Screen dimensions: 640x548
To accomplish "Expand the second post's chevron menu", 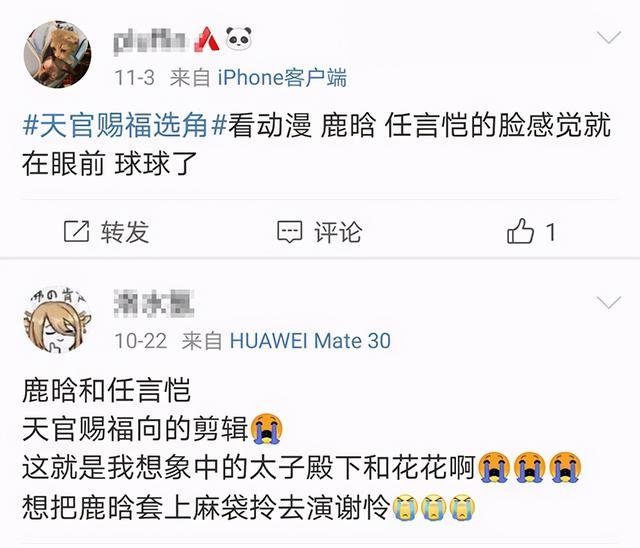I will tap(608, 302).
